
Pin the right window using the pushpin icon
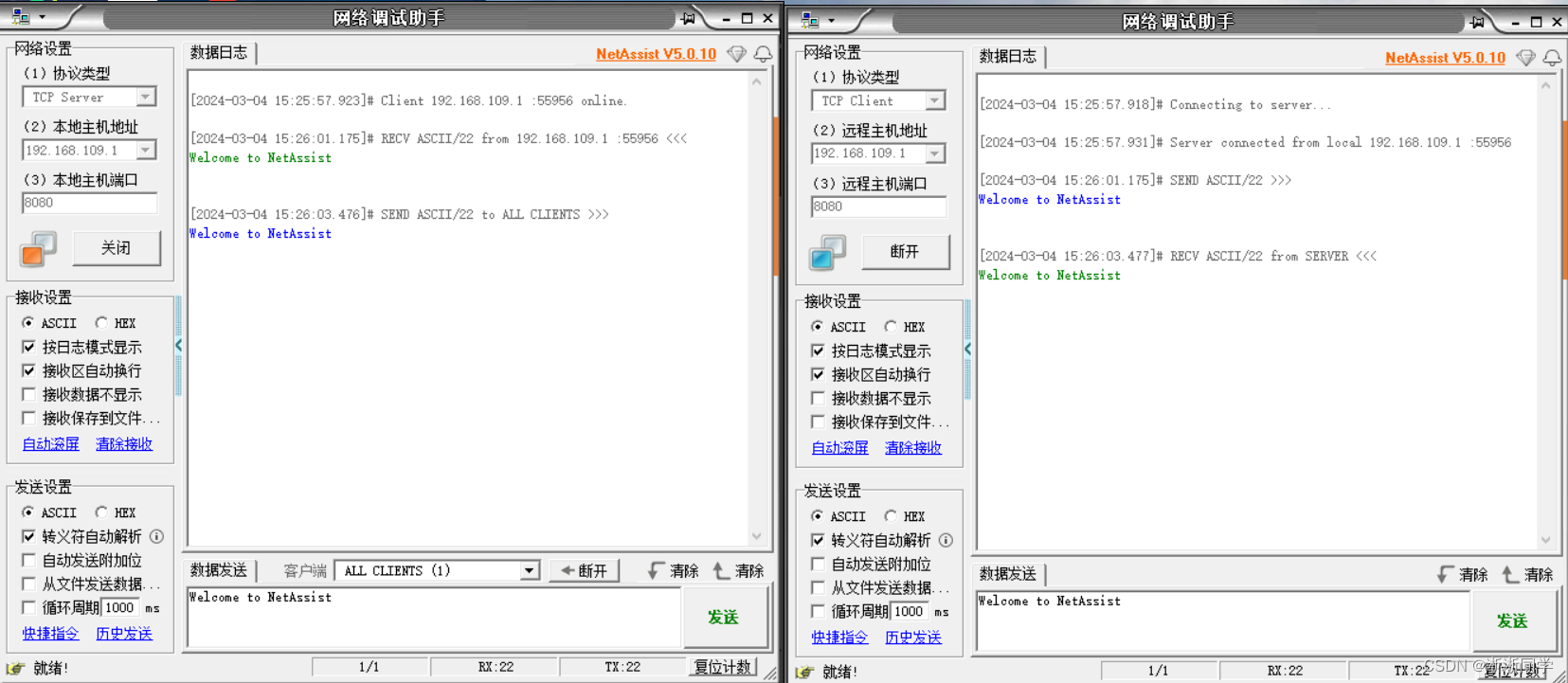1477,22
